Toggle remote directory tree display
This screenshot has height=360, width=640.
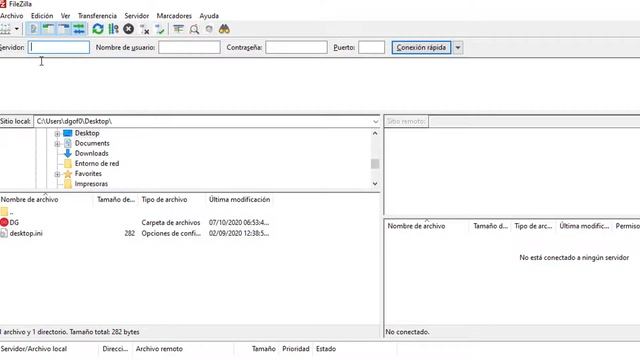point(64,29)
